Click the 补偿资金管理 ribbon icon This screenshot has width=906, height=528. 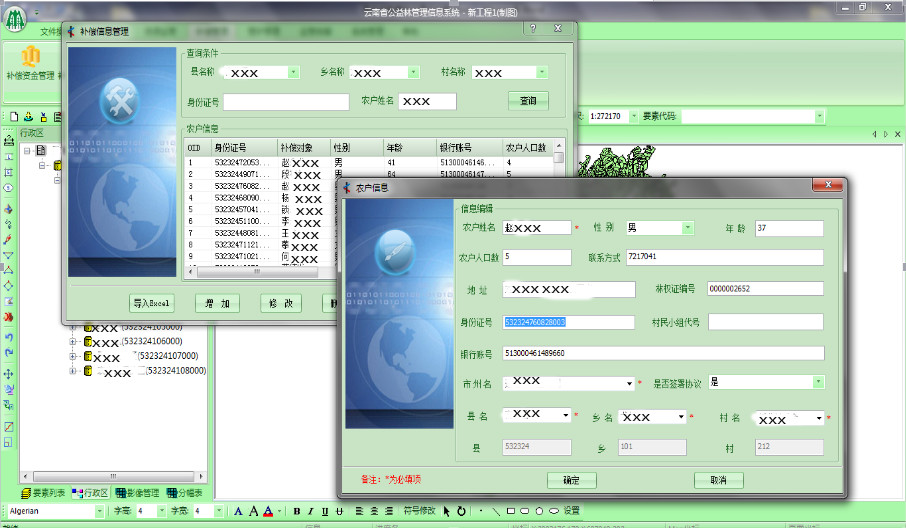coord(30,62)
